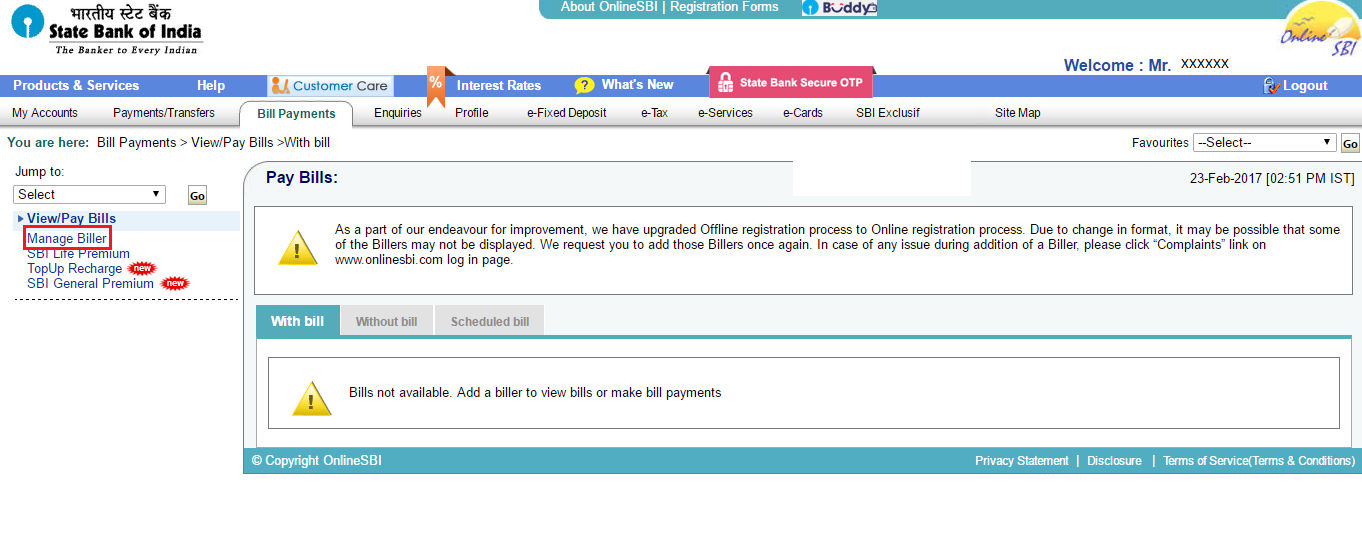Open the Favourites dropdown

coord(1265,143)
